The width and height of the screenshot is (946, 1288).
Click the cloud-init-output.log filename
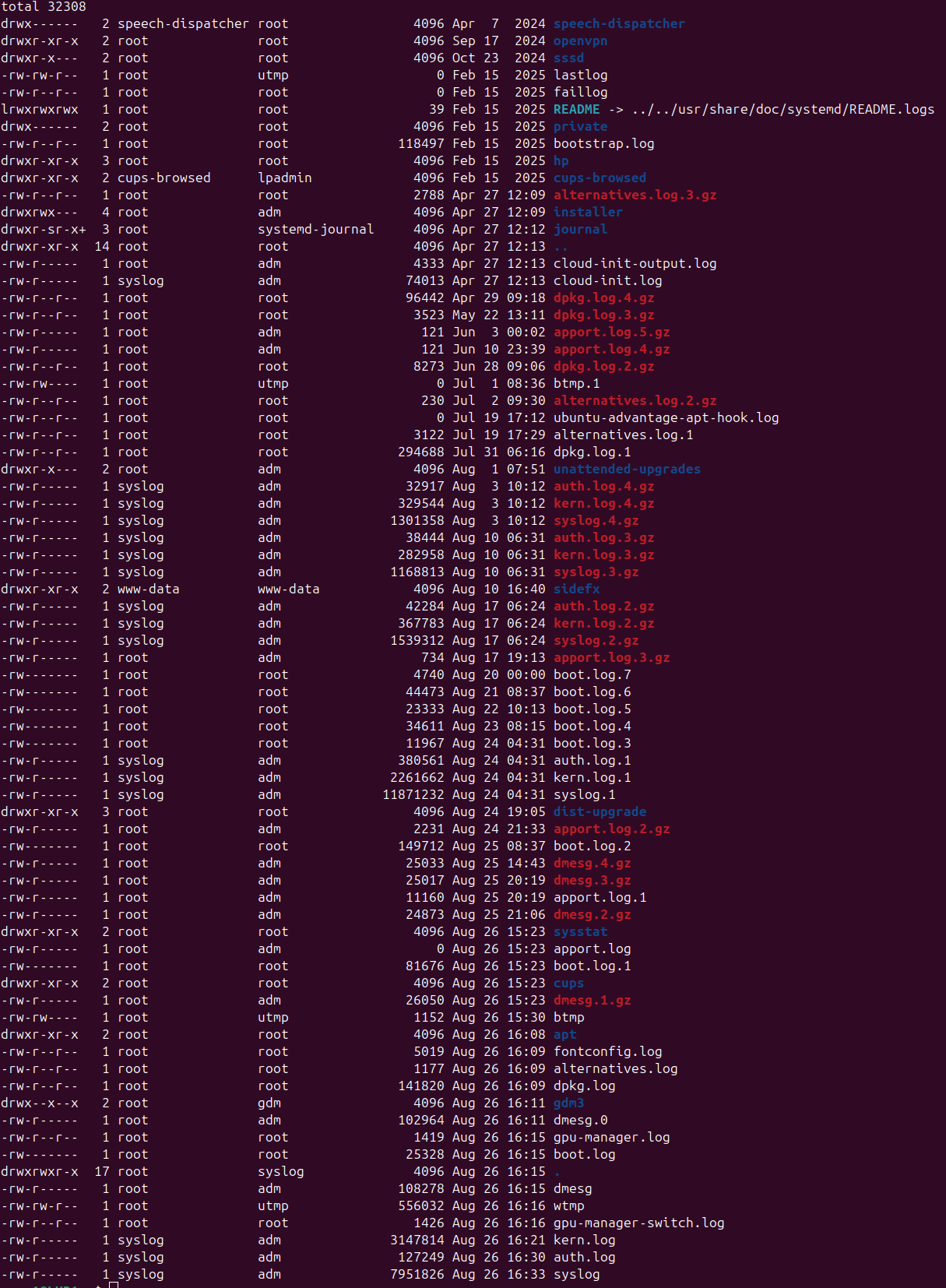[x=635, y=264]
